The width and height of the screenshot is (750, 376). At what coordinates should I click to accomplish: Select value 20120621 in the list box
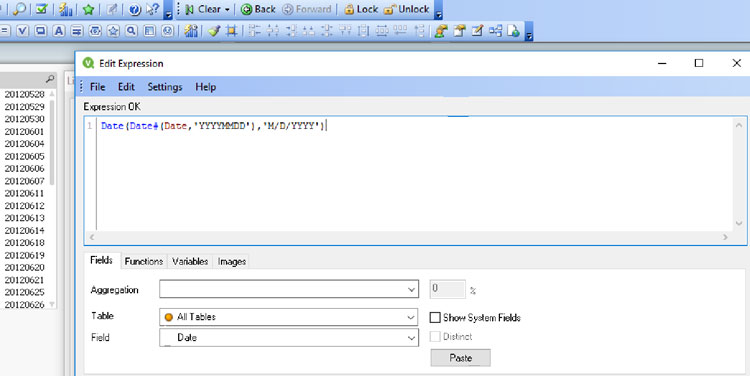click(x=24, y=280)
